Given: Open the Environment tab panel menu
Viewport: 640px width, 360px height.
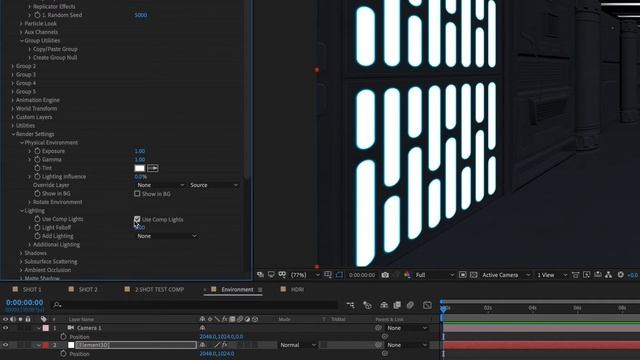Looking at the screenshot, I should pyautogui.click(x=260, y=290).
